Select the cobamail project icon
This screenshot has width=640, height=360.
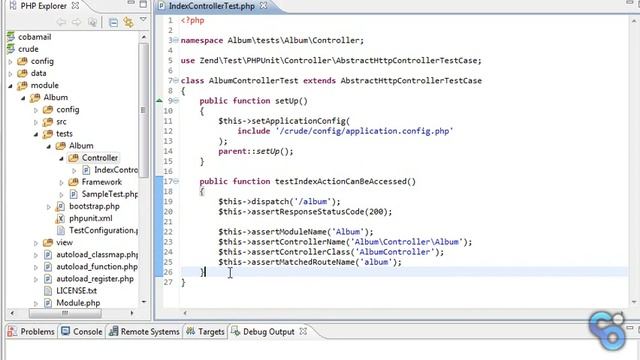tap(11, 37)
